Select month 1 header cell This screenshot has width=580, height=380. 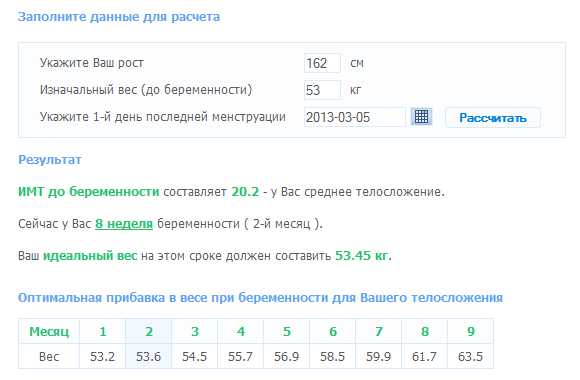pyautogui.click(x=102, y=331)
